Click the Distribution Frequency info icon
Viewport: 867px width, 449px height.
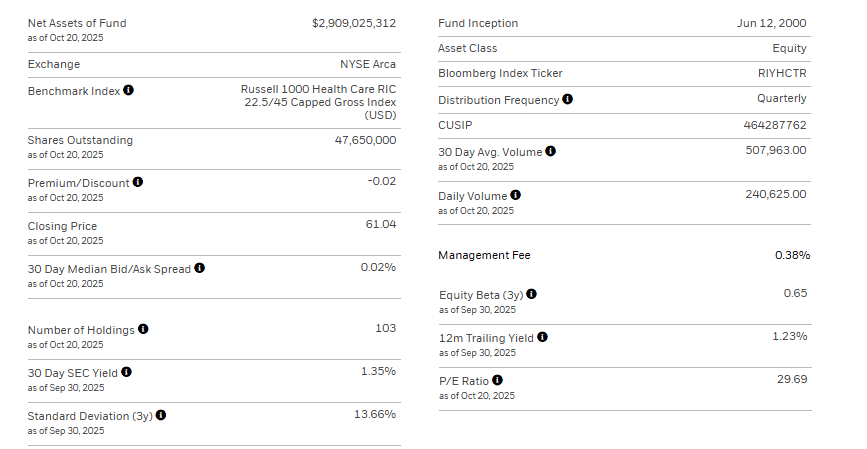568,99
